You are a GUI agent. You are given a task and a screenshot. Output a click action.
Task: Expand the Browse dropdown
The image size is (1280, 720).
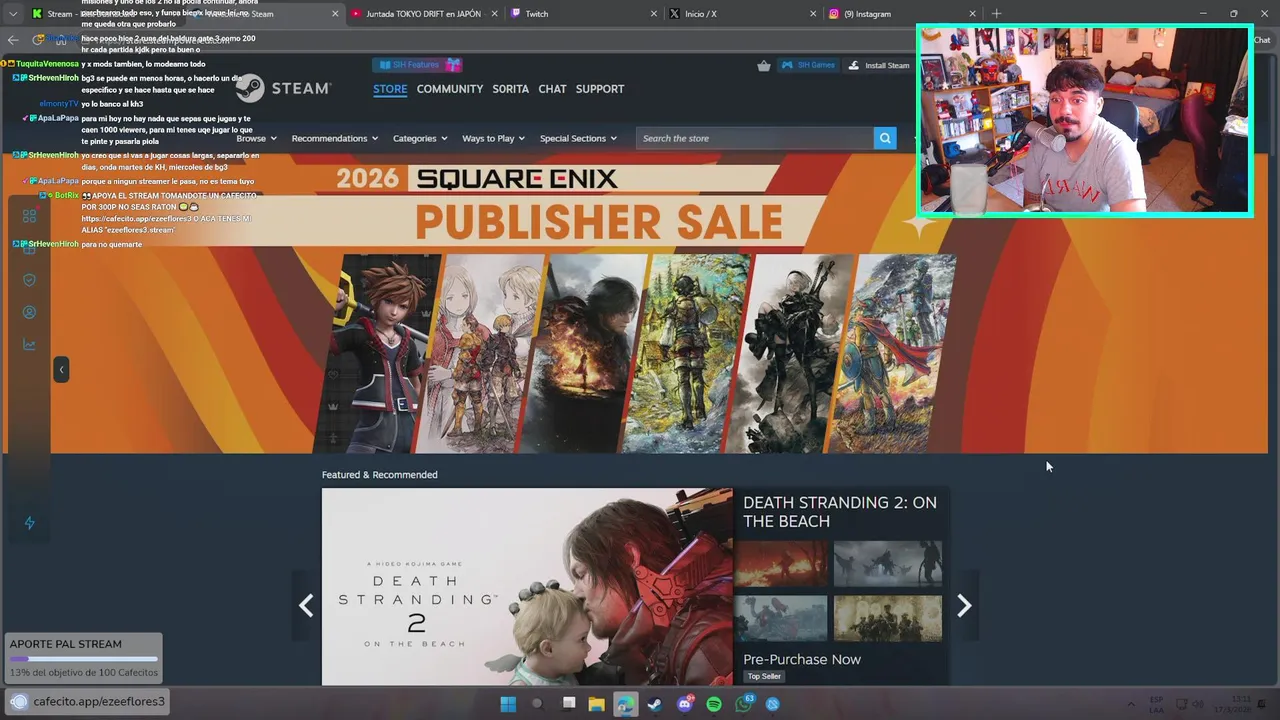(x=257, y=138)
